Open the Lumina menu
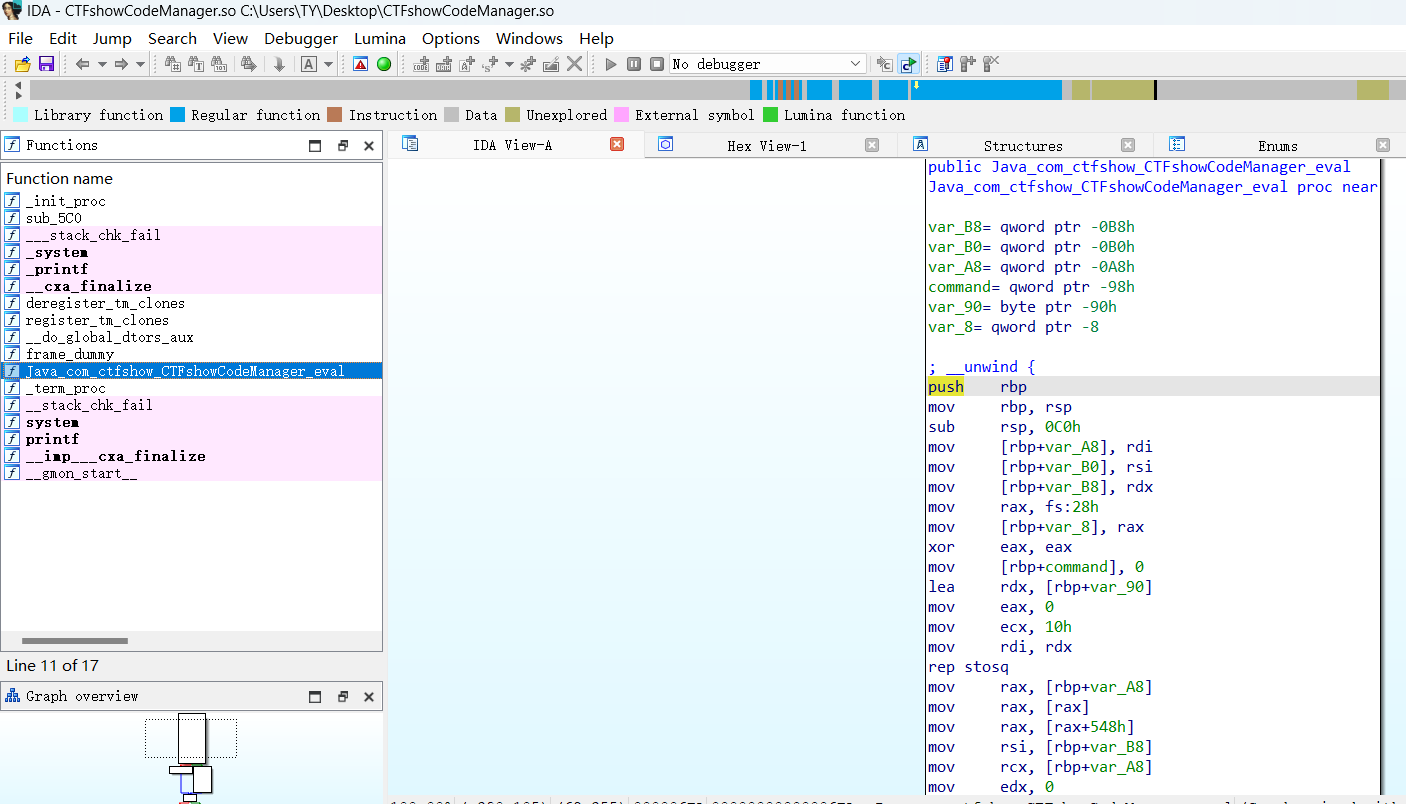1406x804 pixels. (380, 38)
